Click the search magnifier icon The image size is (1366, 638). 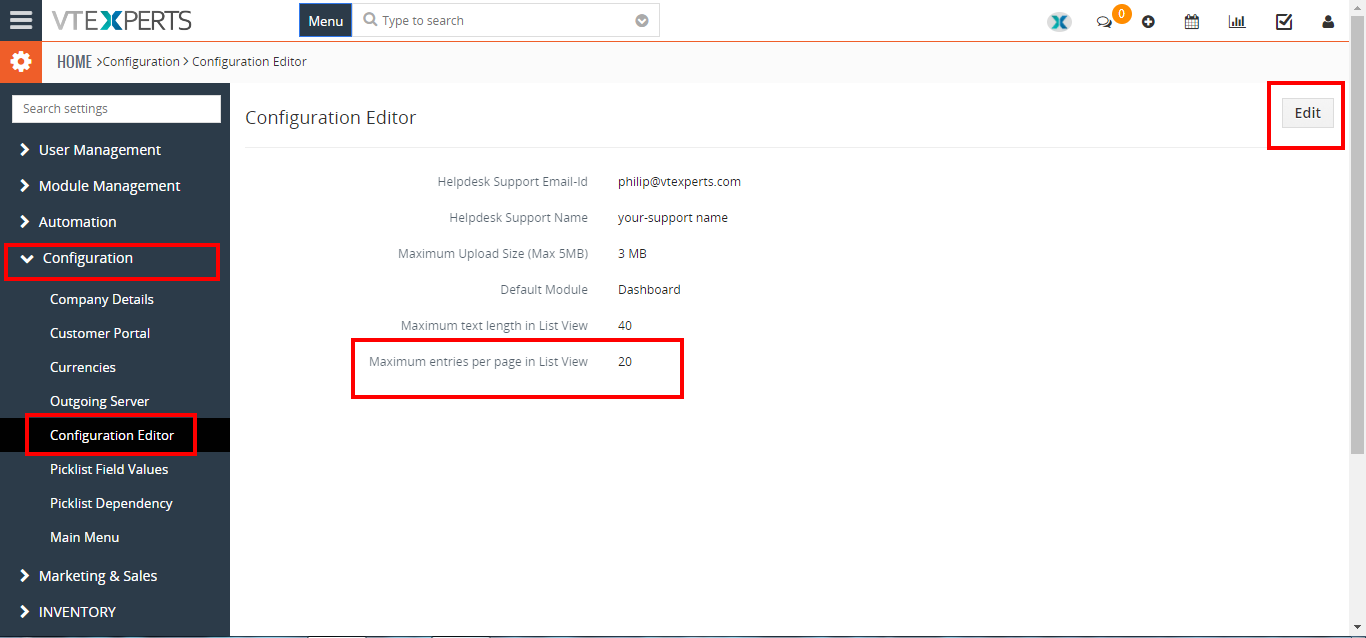[x=371, y=20]
